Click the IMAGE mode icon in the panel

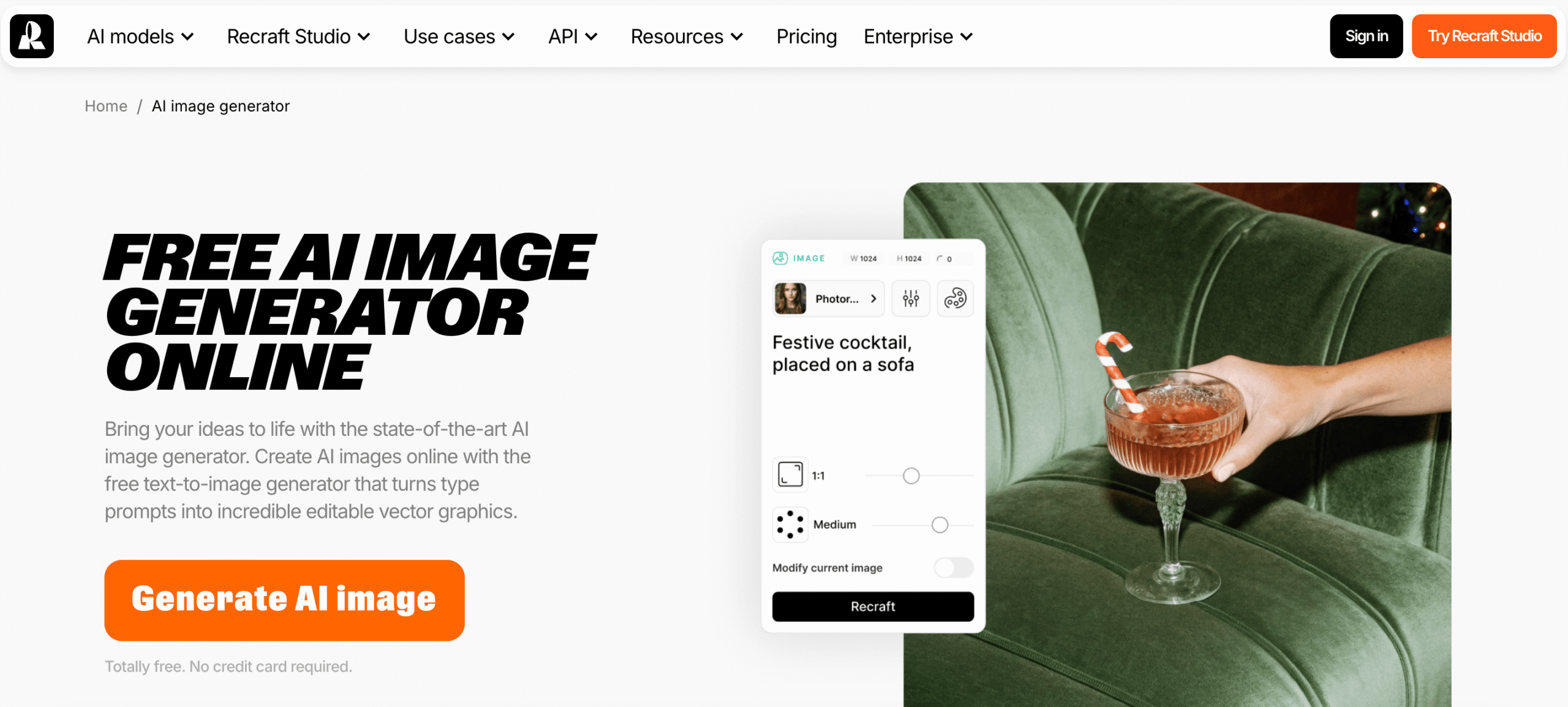pyautogui.click(x=780, y=258)
